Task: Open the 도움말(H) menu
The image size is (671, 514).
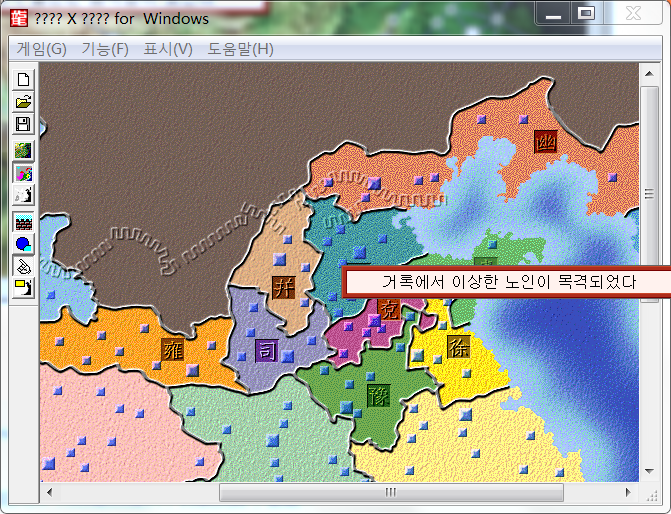Action: click(240, 49)
